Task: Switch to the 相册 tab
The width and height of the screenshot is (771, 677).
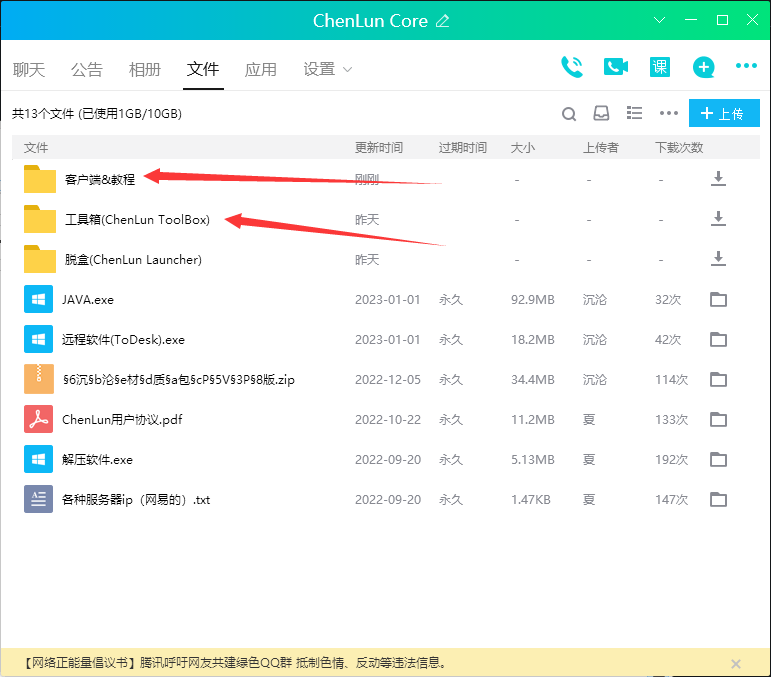Action: pyautogui.click(x=145, y=69)
